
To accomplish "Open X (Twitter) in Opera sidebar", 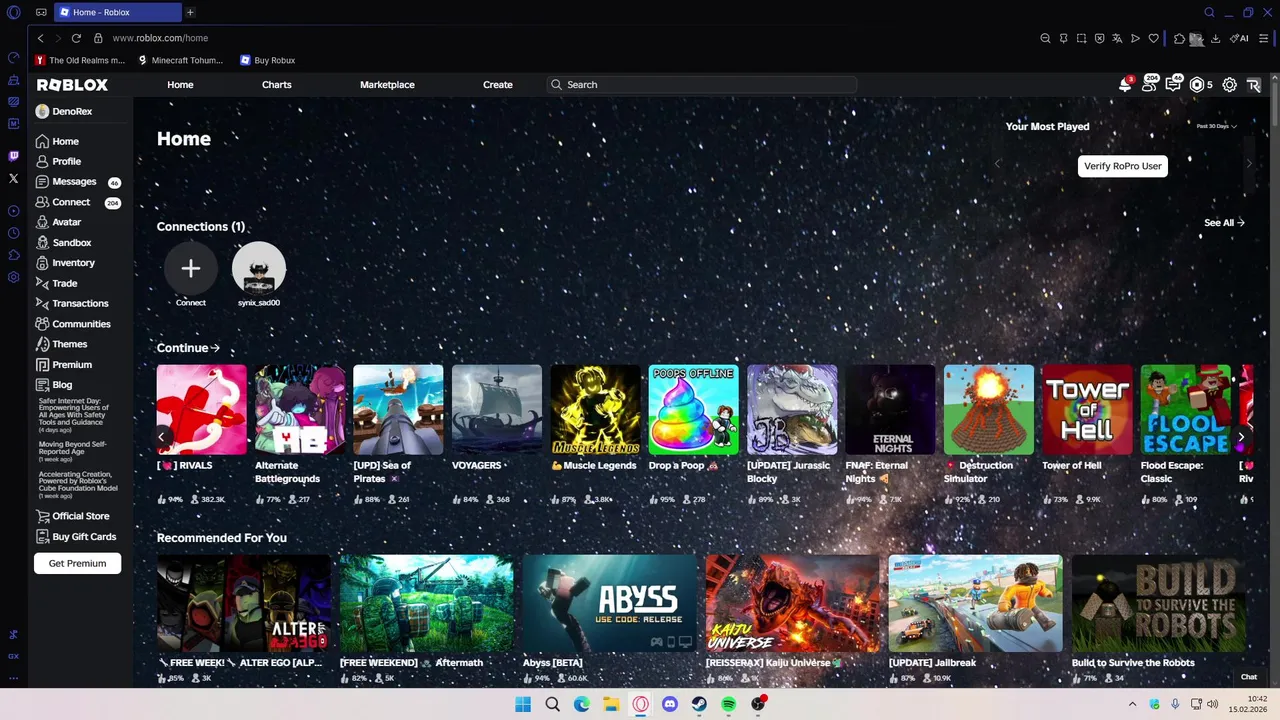I will coord(13,178).
